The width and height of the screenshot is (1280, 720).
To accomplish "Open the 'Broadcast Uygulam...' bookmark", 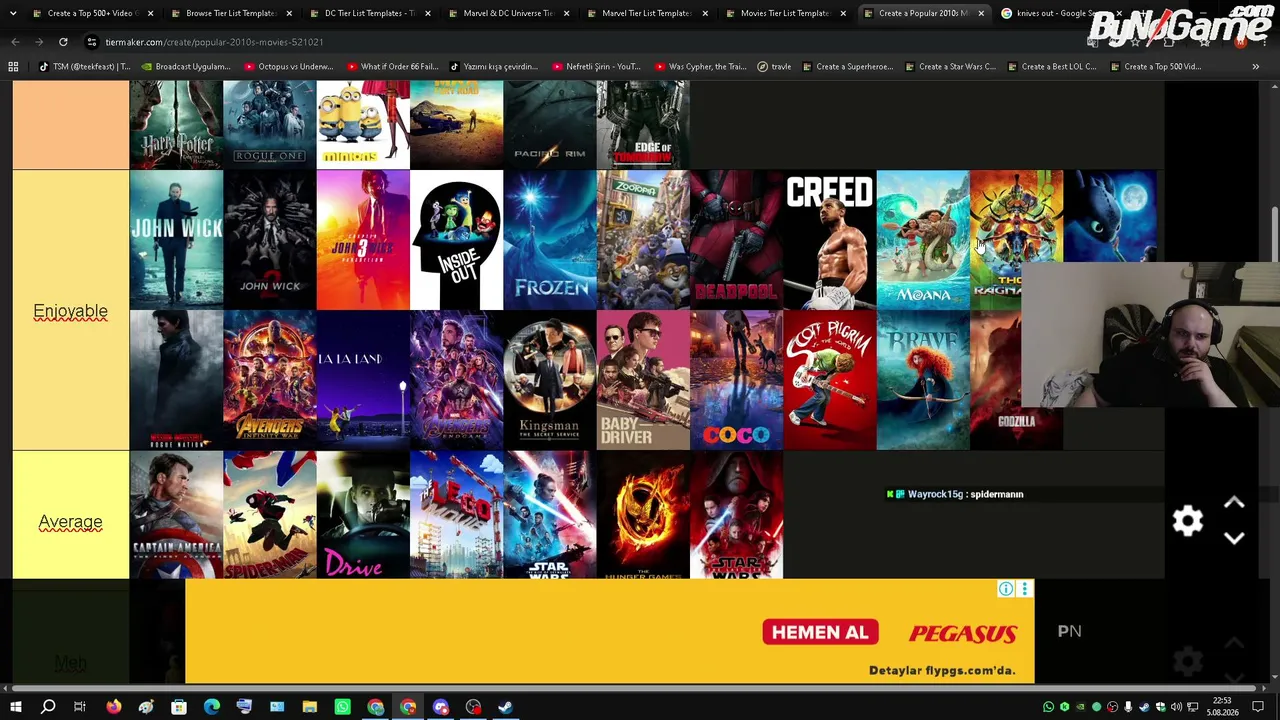I will coord(186,67).
